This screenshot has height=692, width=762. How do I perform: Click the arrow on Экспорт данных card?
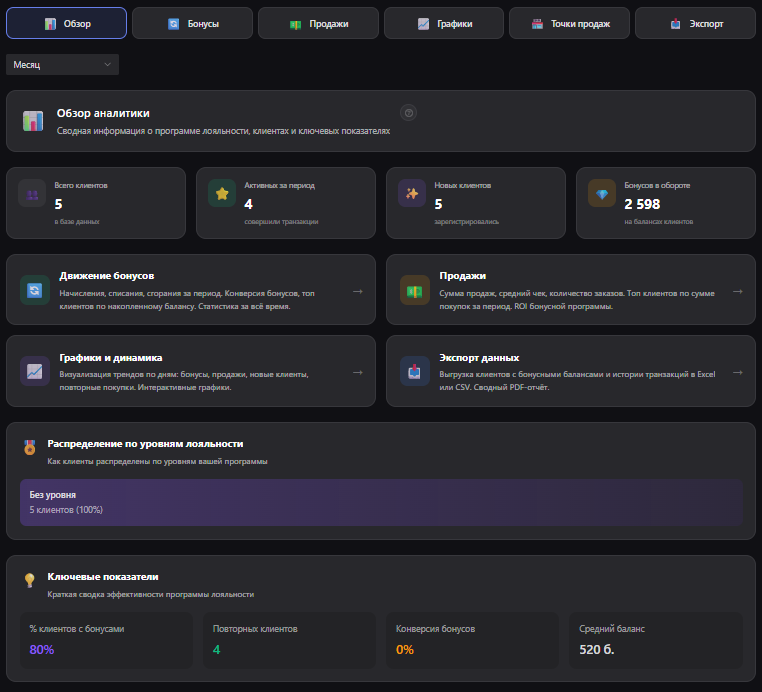[x=737, y=372]
